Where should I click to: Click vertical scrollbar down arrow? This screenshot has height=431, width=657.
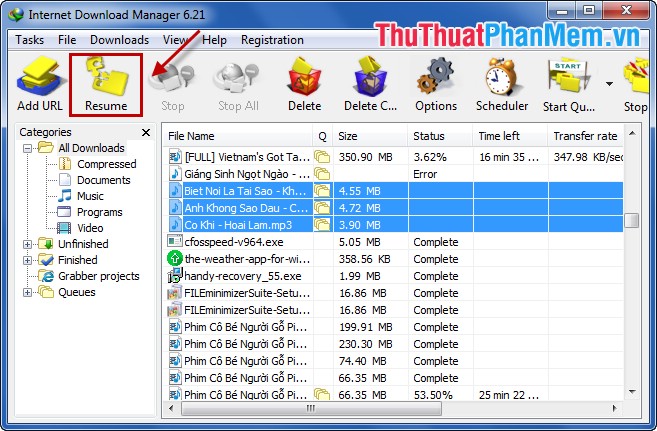pyautogui.click(x=632, y=392)
